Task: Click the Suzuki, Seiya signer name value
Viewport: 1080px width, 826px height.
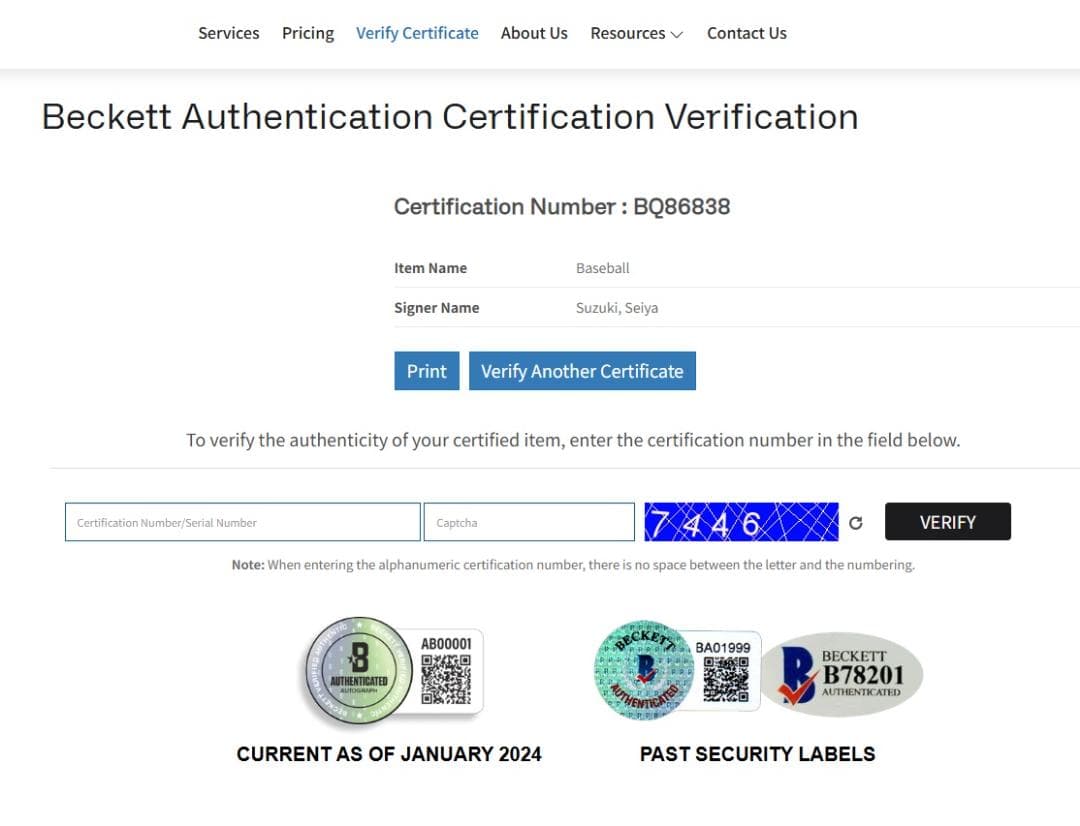Action: pos(617,308)
